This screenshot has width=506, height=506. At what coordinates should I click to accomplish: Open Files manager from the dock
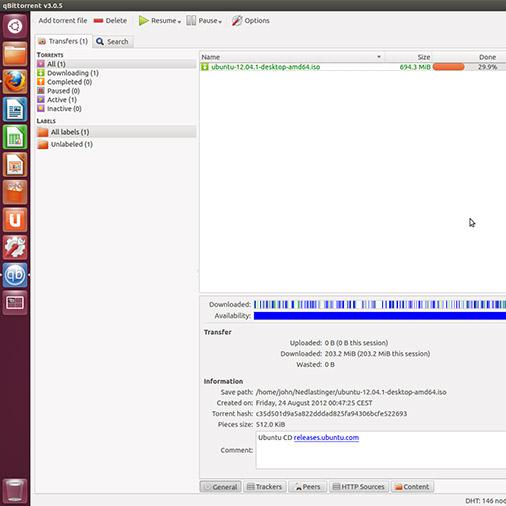[x=15, y=54]
